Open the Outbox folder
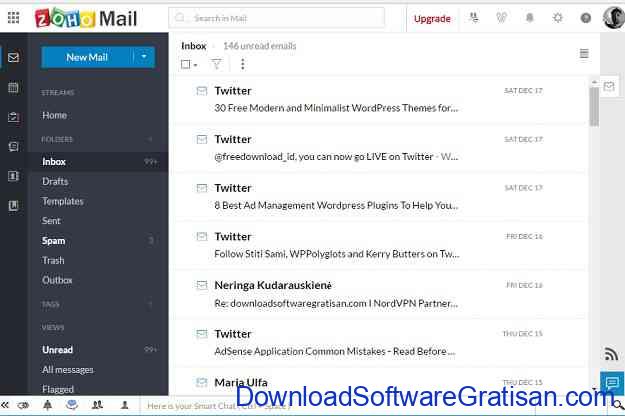Image resolution: width=625 pixels, height=416 pixels. click(x=57, y=280)
